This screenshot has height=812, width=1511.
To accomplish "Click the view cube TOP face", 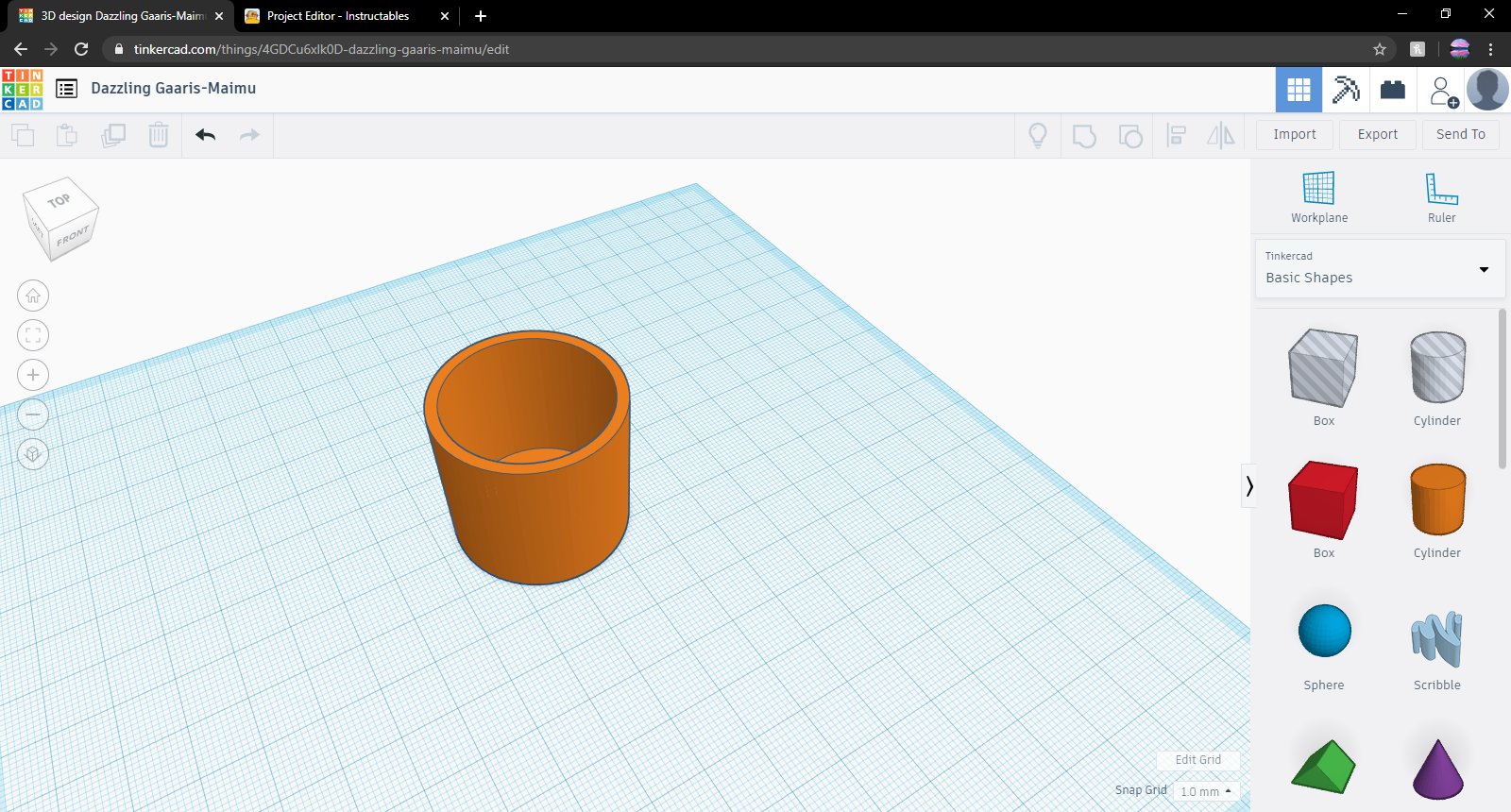I will [x=59, y=199].
